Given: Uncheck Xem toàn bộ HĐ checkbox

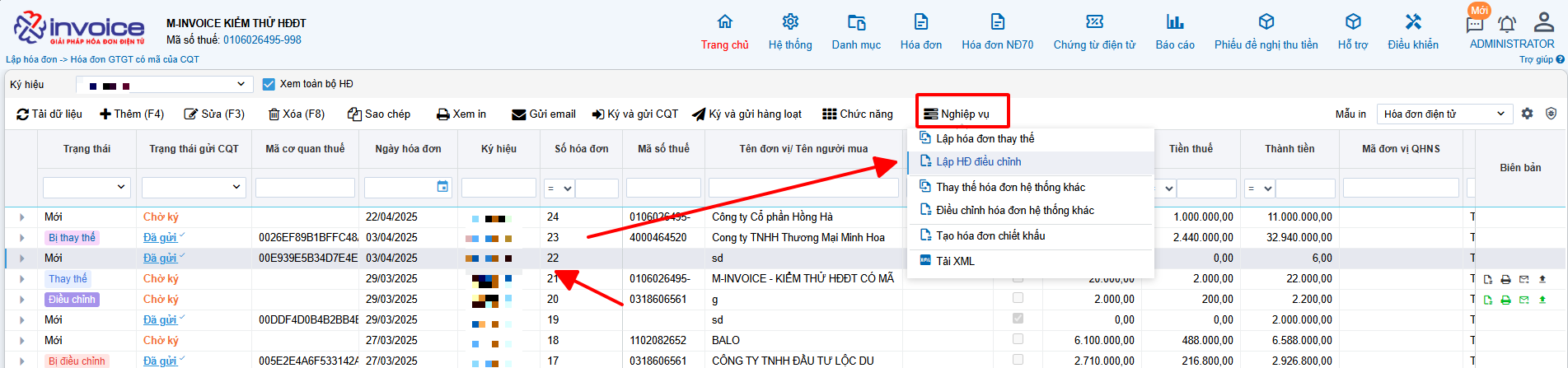Looking at the screenshot, I should pos(269,84).
